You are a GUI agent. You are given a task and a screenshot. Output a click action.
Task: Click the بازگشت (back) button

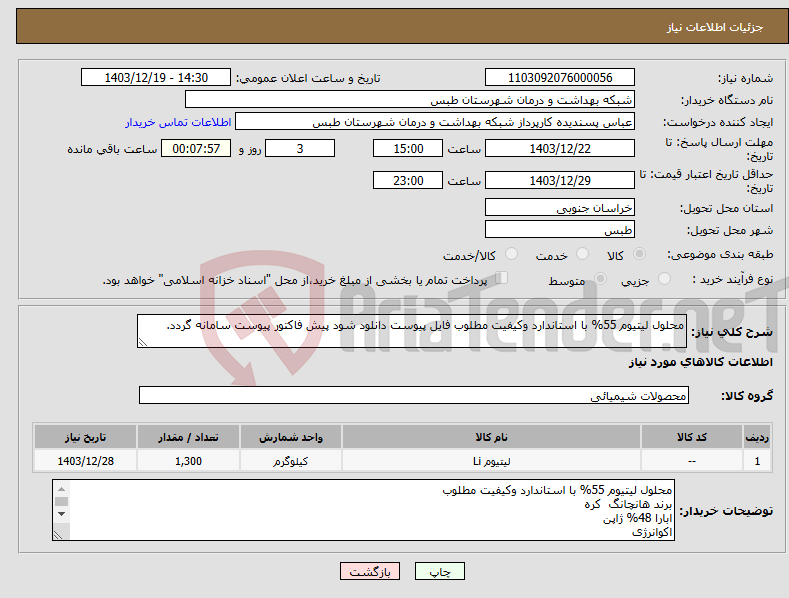(370, 571)
